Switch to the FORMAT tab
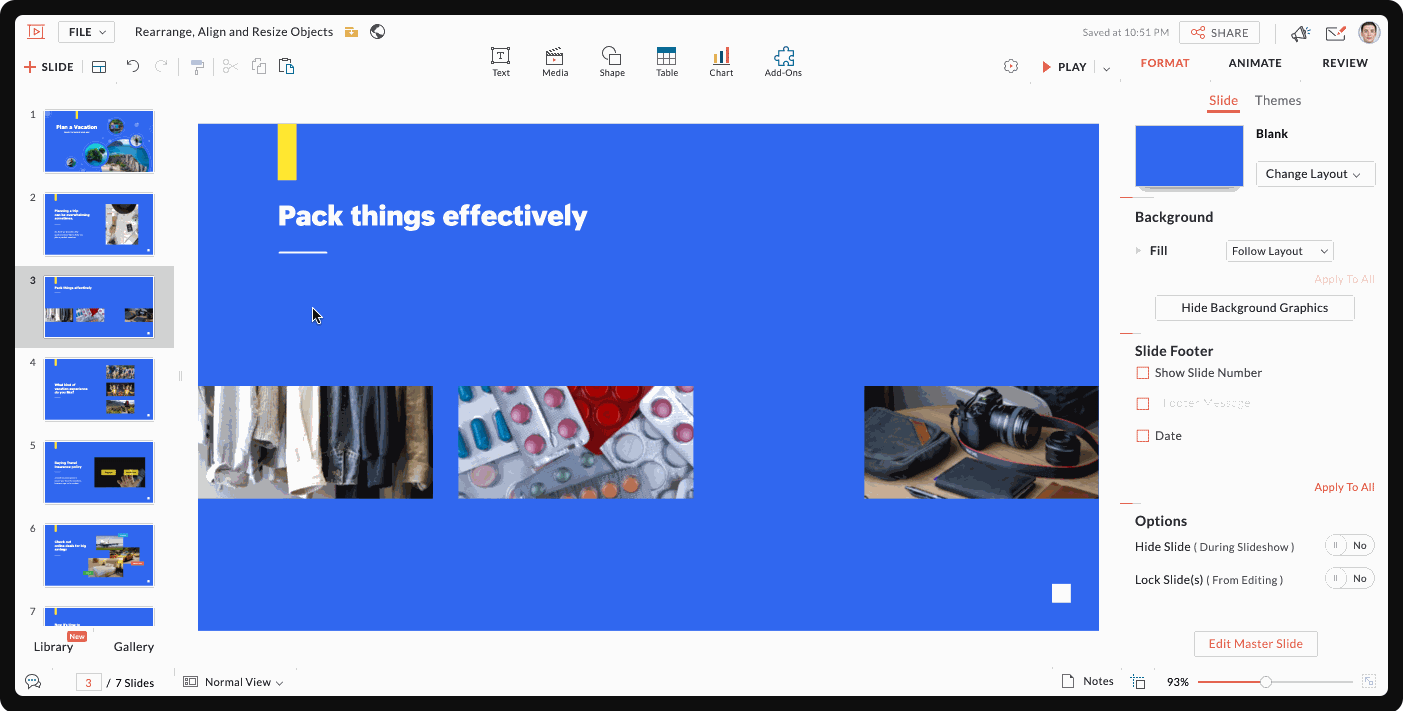This screenshot has height=711, width=1403. click(1165, 63)
